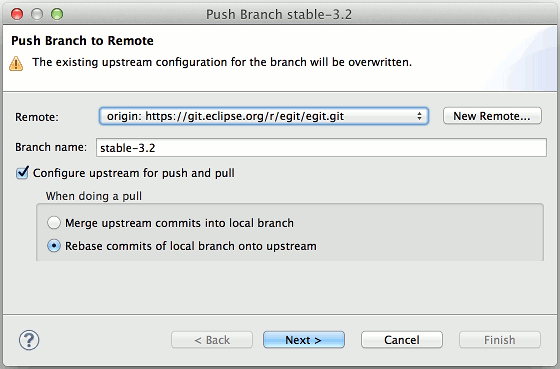
Task: Select Merge upstream commits into local branch
Action: [54, 223]
